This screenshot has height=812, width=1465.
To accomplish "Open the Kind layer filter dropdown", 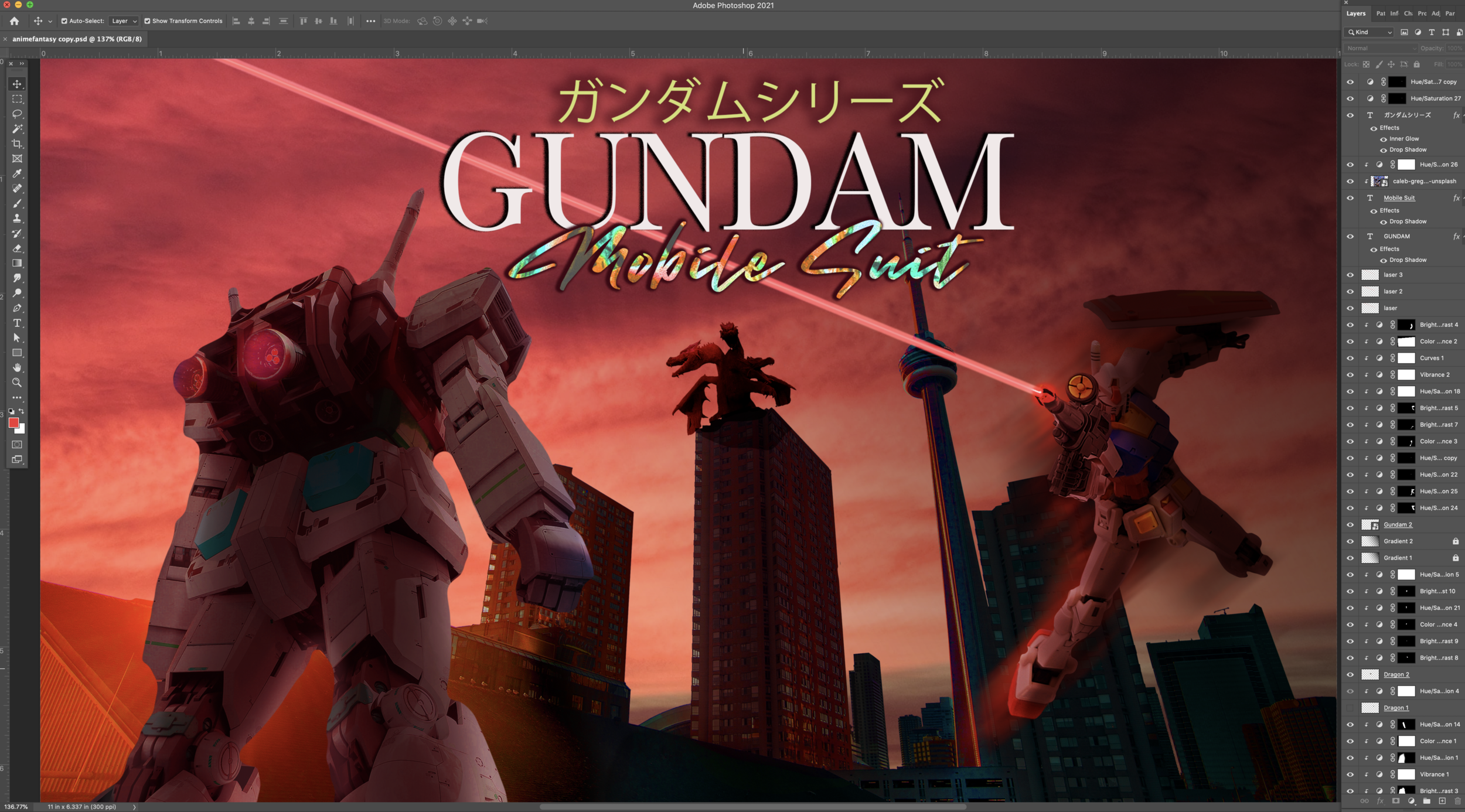I will click(1369, 32).
